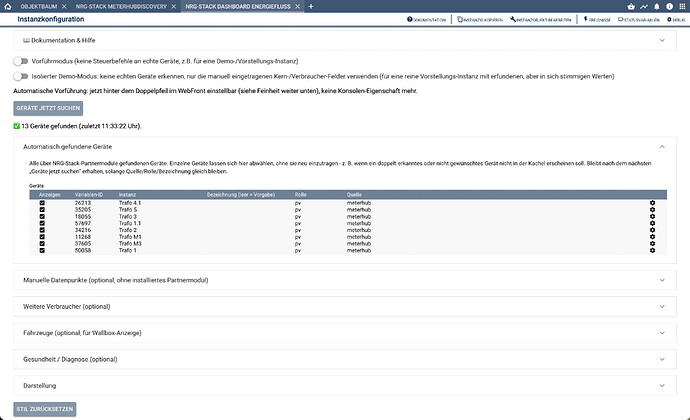Go to the home icon in the tab bar

pos(7,6)
